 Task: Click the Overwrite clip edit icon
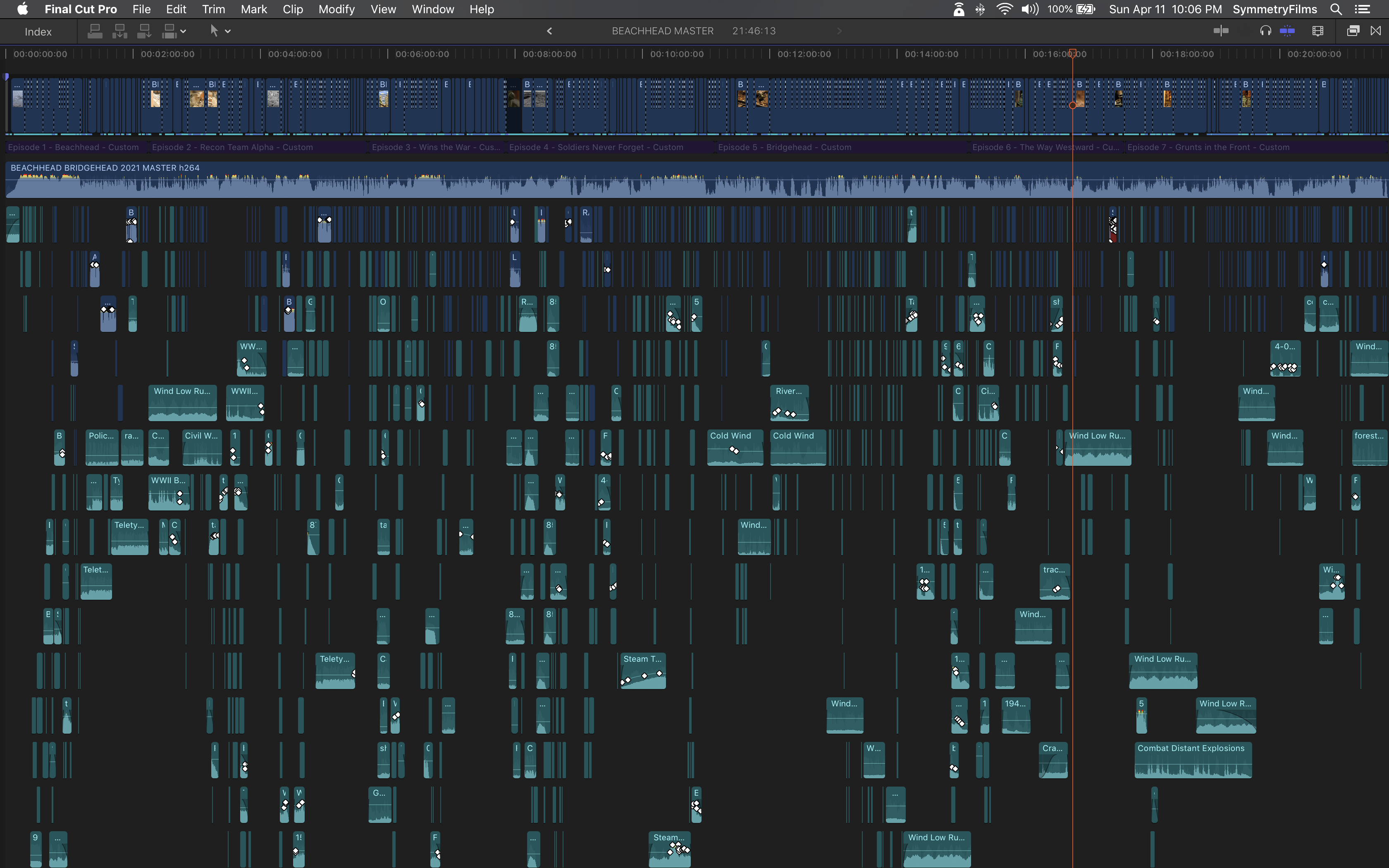coord(169,31)
